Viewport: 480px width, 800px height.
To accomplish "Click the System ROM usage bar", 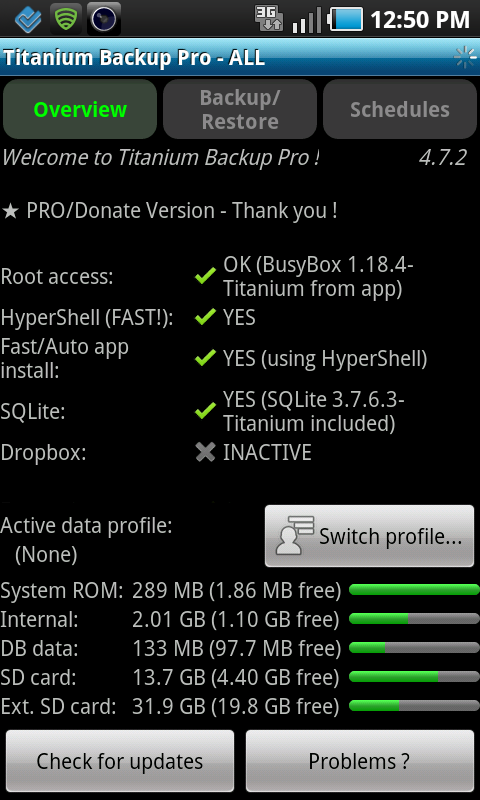I will point(414,590).
